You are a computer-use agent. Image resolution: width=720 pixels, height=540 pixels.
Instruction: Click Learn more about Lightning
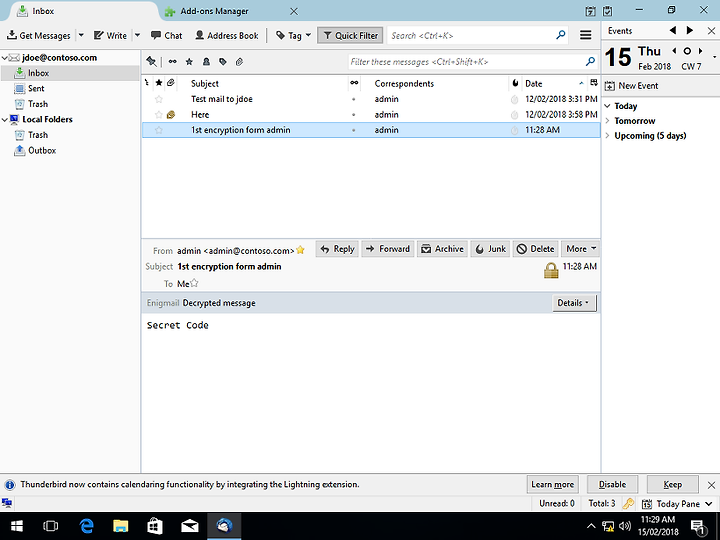click(x=552, y=484)
